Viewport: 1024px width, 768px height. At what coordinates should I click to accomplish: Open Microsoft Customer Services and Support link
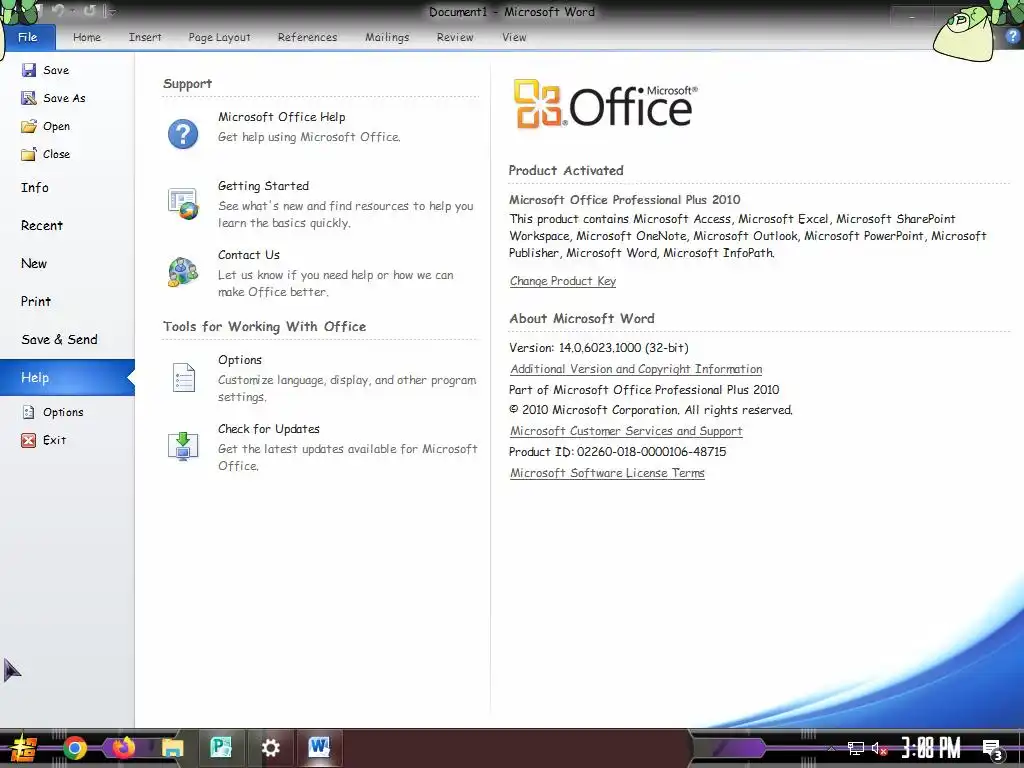tap(626, 431)
